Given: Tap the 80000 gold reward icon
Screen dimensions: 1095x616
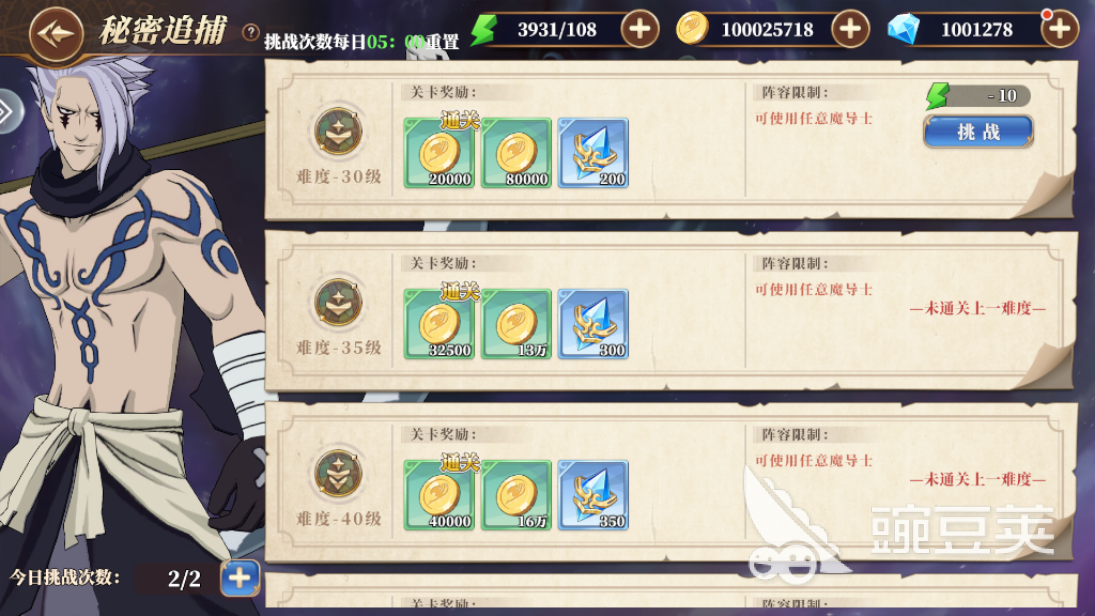Looking at the screenshot, I should click(x=516, y=153).
